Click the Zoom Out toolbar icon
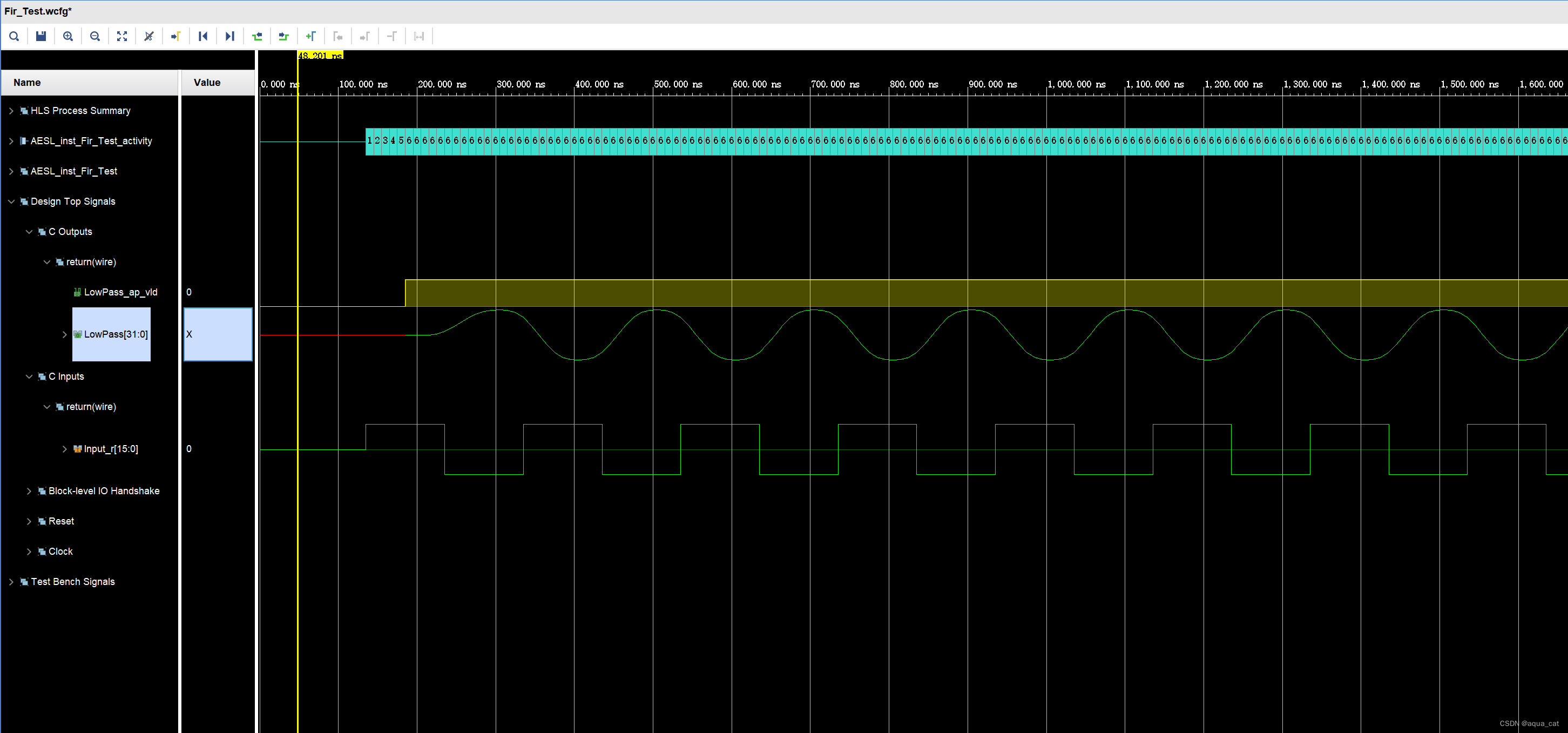Viewport: 1568px width, 733px height. [x=95, y=37]
